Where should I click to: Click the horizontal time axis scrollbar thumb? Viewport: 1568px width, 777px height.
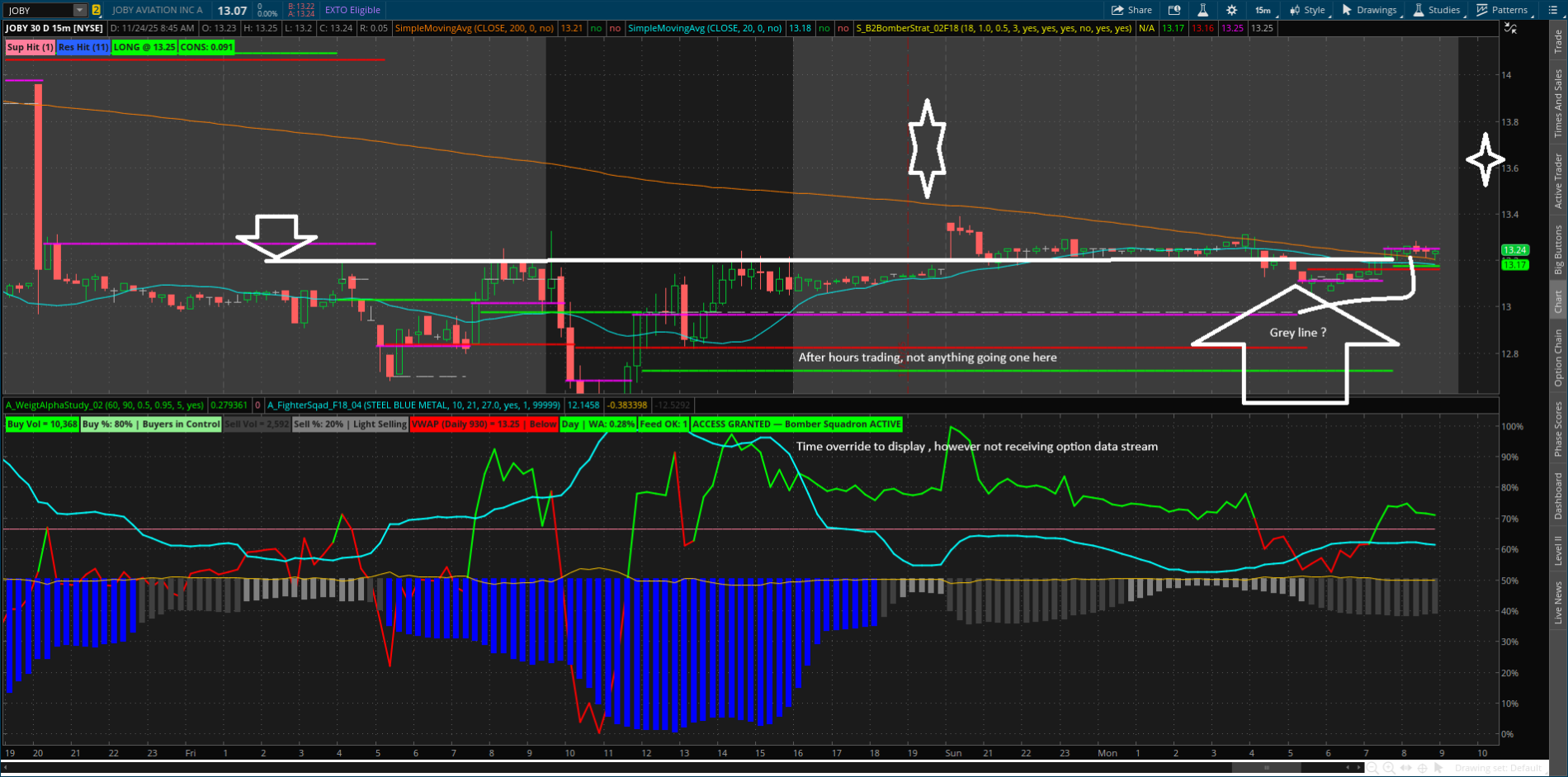tap(1267, 768)
